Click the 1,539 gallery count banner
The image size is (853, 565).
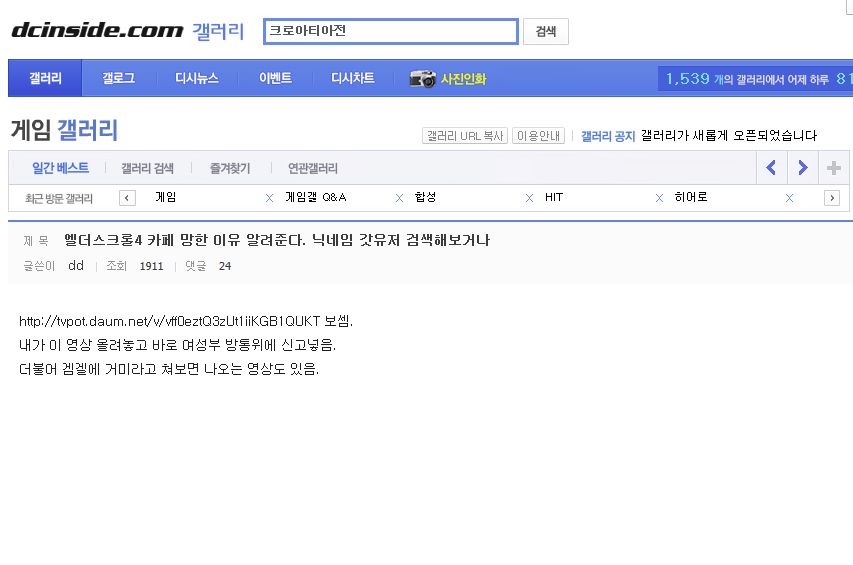[755, 79]
